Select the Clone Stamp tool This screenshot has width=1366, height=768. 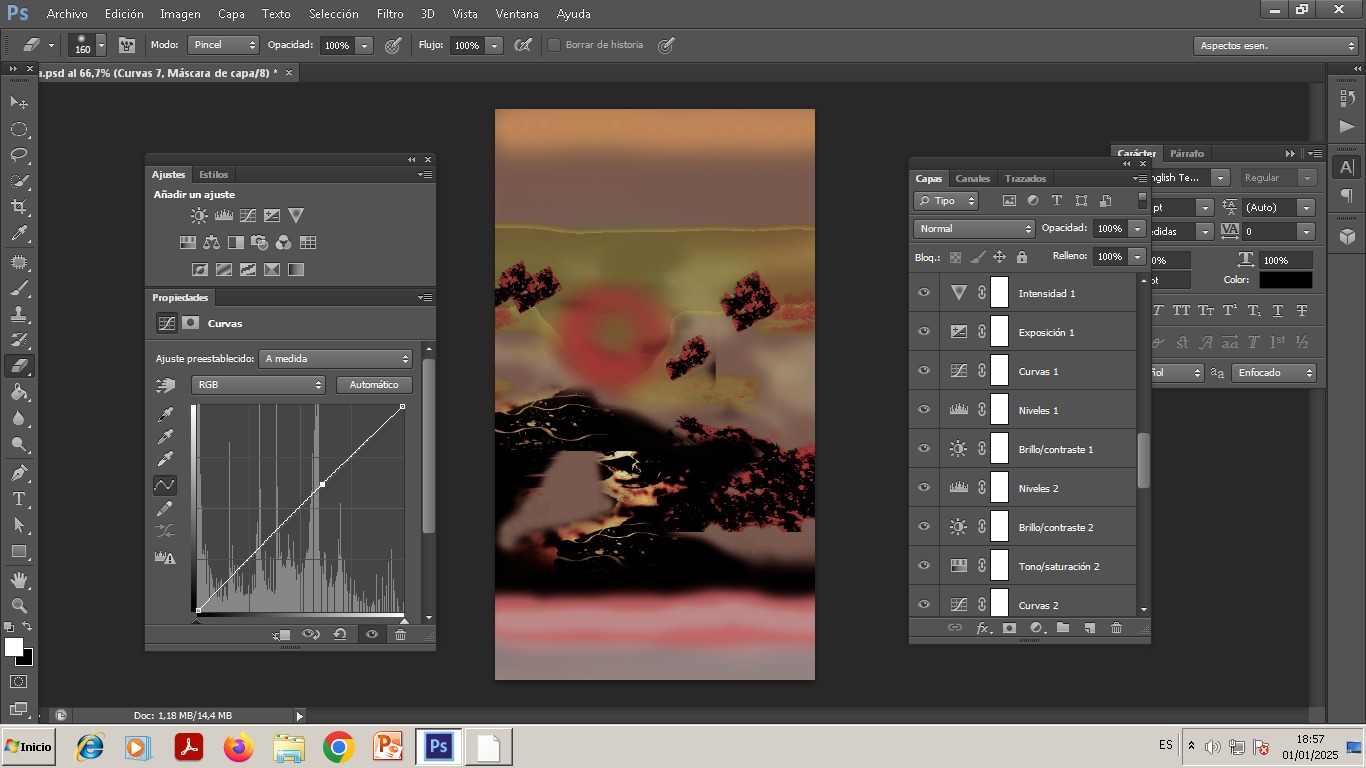tap(19, 314)
